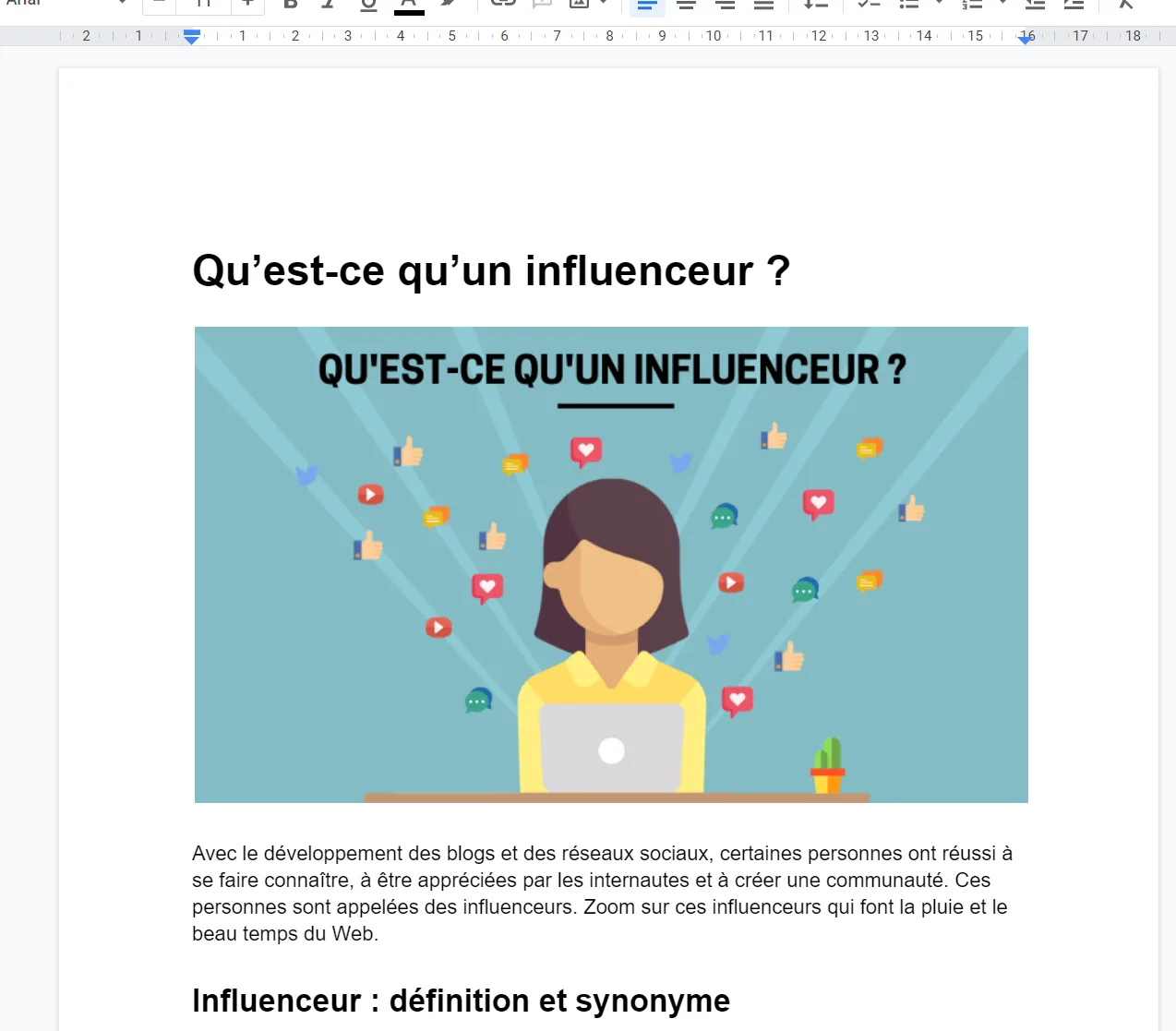
Task: Click the horizontal ruler at mark 10
Action: point(714,36)
